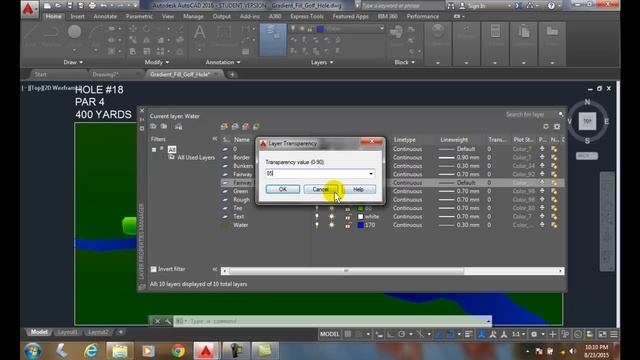Toggle the On/Off bulb for Text layer
Image resolution: width=640 pixels, height=360 pixels.
pos(317,216)
